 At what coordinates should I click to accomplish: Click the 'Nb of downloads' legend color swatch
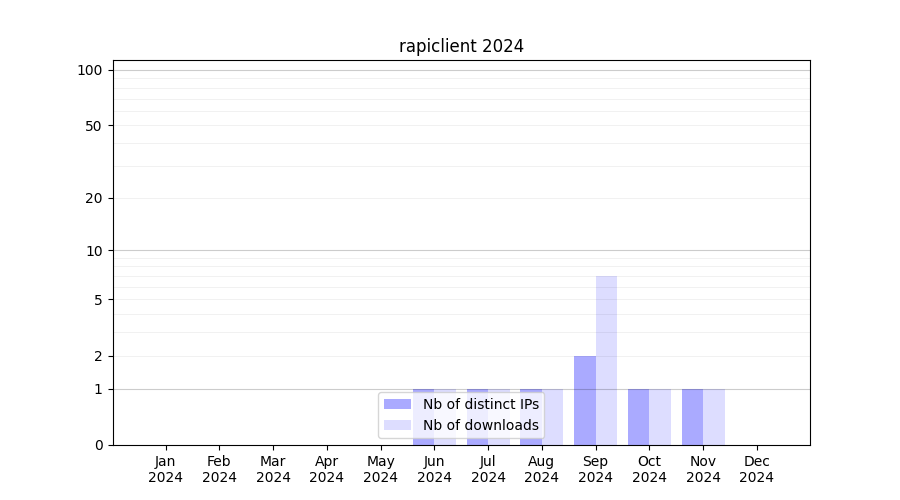397,425
